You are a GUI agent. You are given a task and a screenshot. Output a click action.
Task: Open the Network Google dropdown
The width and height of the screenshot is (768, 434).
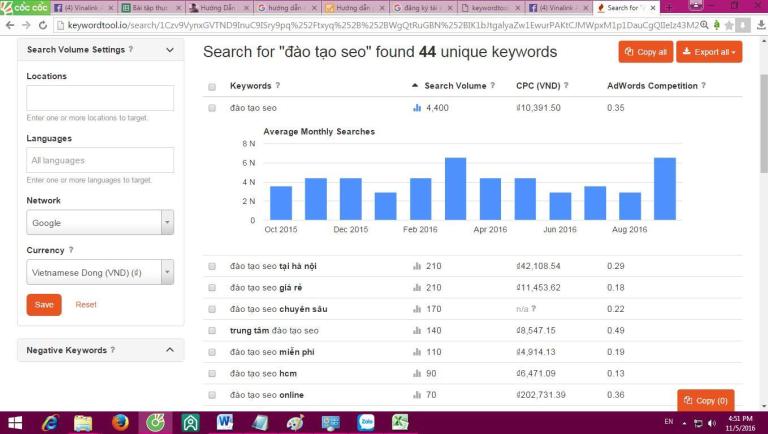coord(100,222)
